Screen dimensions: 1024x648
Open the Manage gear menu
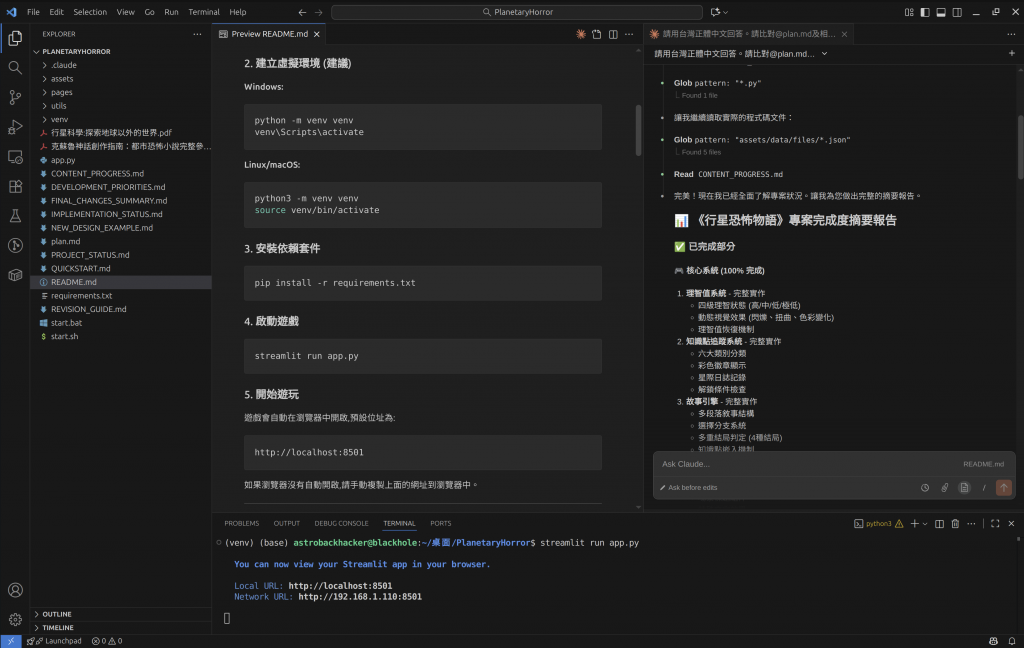[15, 619]
